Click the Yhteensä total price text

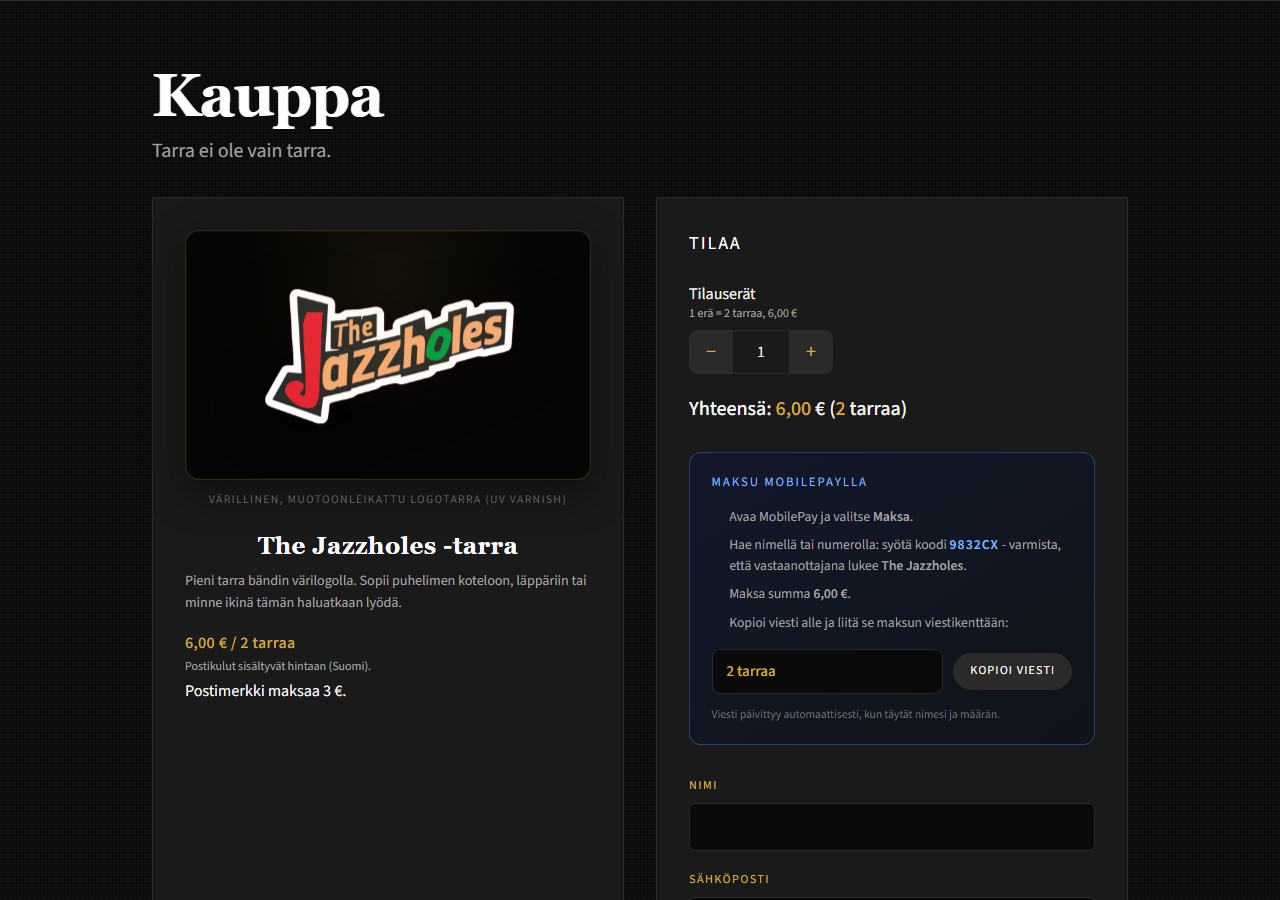point(798,408)
